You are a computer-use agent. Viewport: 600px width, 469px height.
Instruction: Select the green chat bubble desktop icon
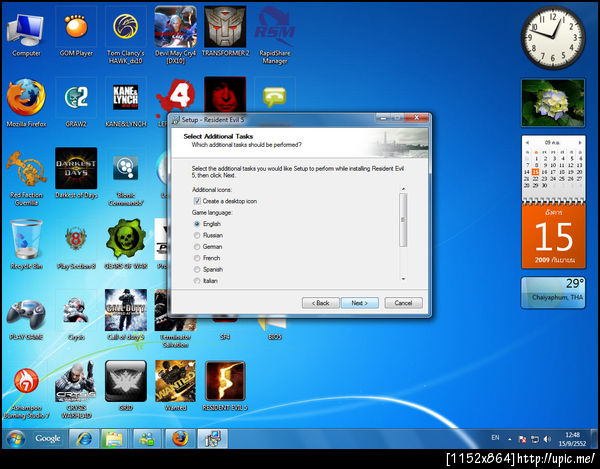click(x=275, y=96)
